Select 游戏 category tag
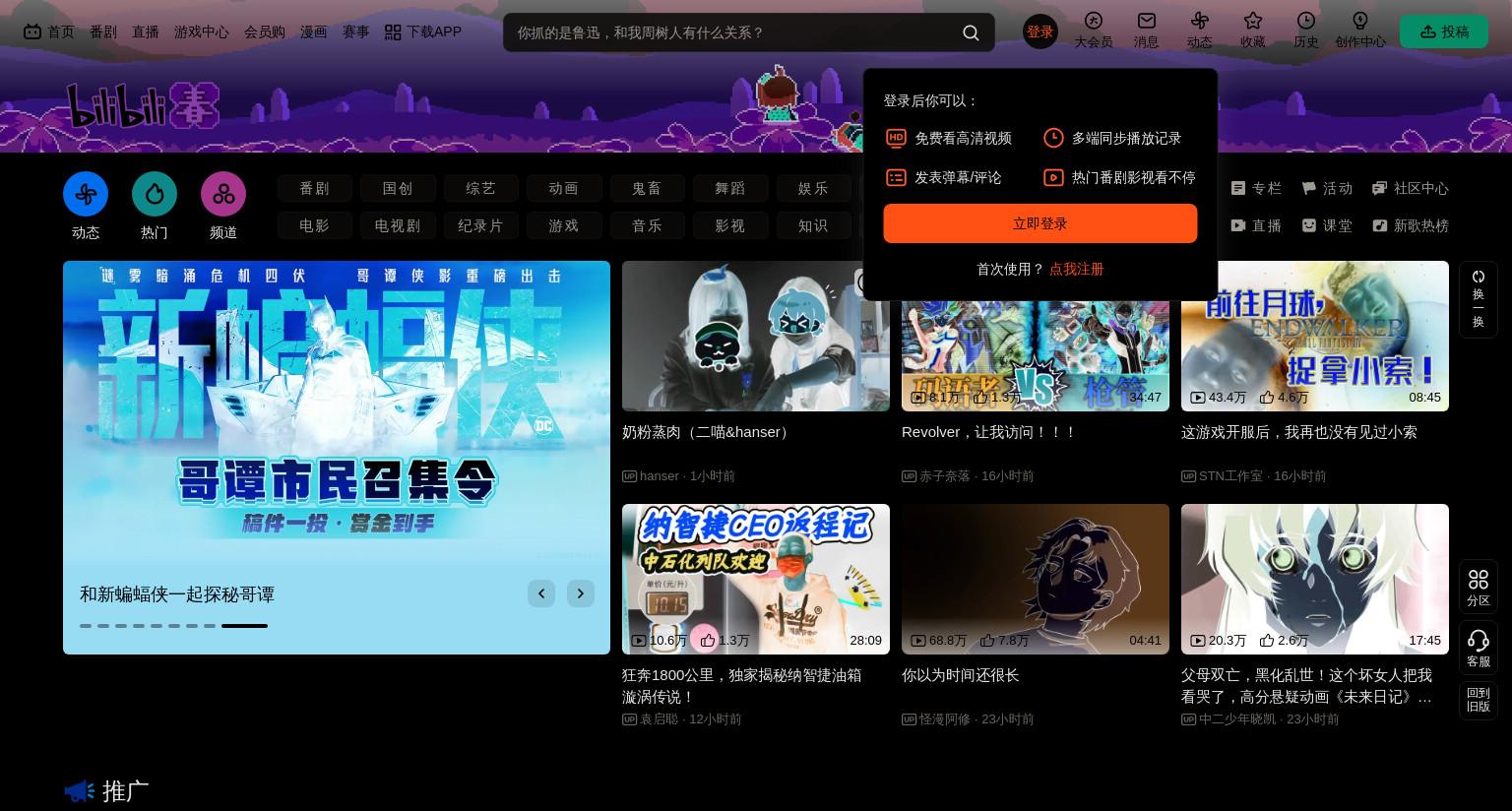Image resolution: width=1512 pixels, height=811 pixels. tap(563, 225)
